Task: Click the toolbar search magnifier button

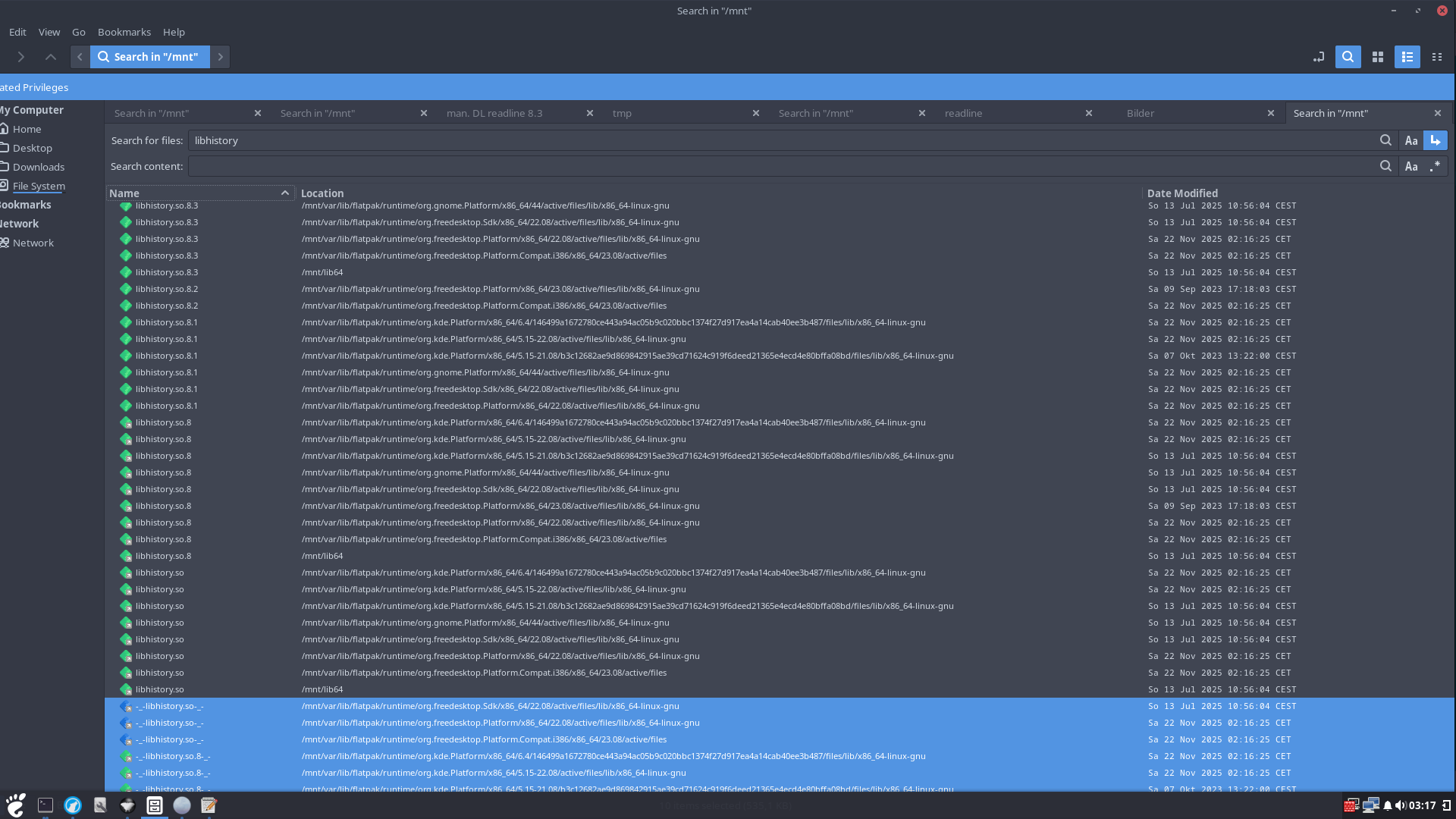Action: 1348,57
